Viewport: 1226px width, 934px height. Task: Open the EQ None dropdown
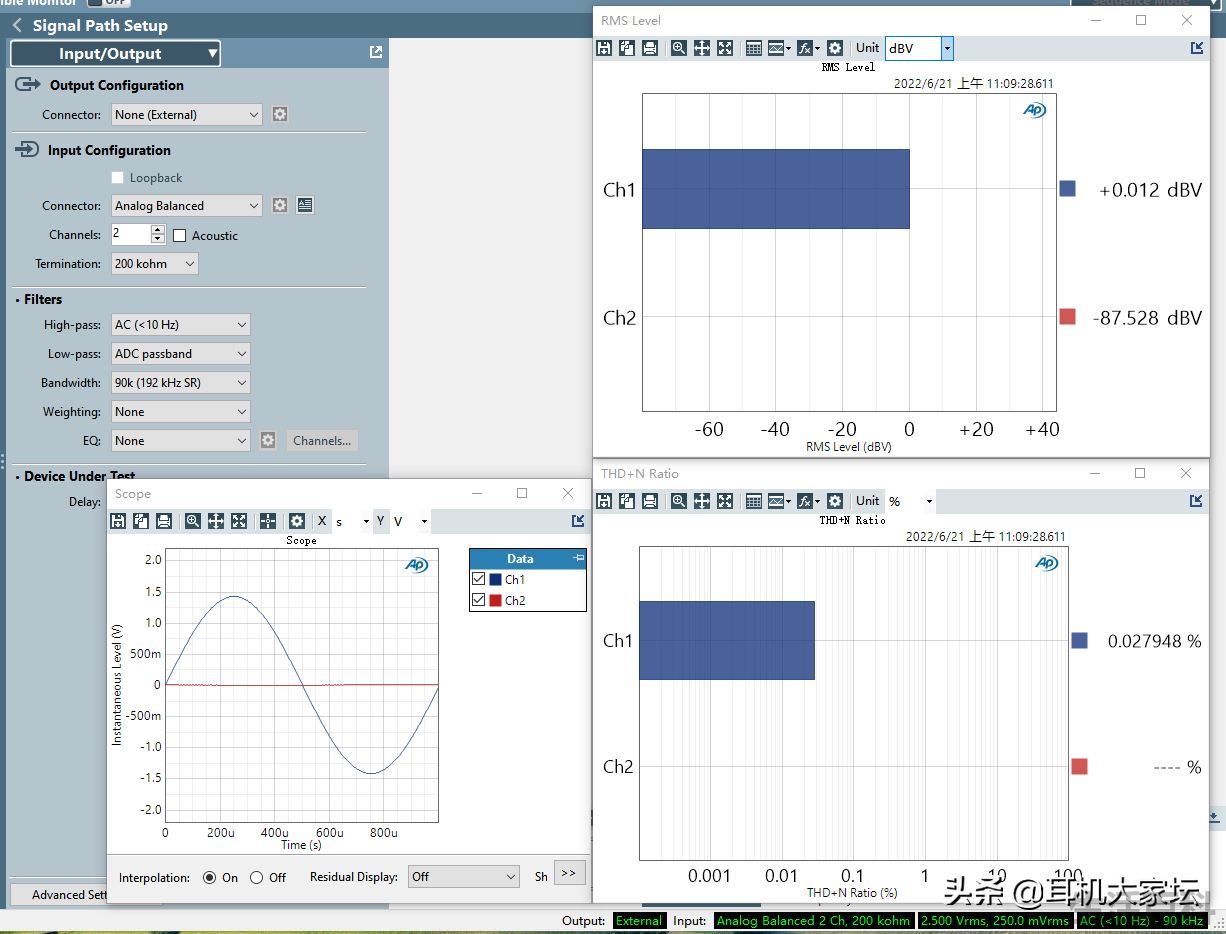180,441
